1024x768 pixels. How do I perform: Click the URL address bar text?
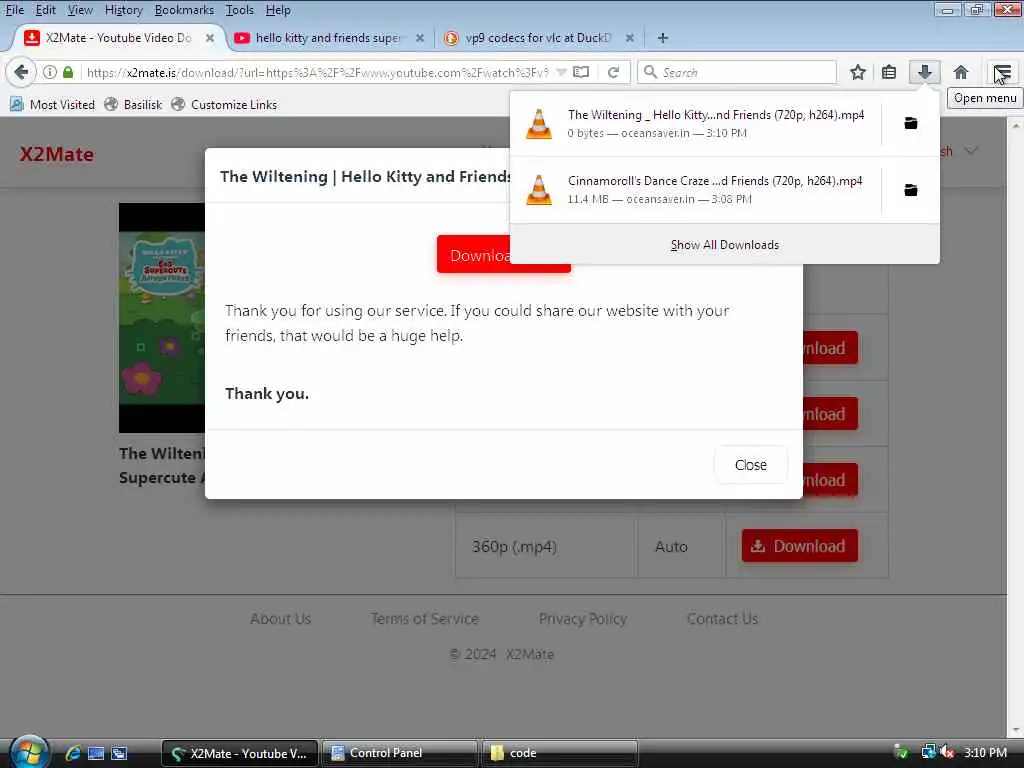[317, 72]
